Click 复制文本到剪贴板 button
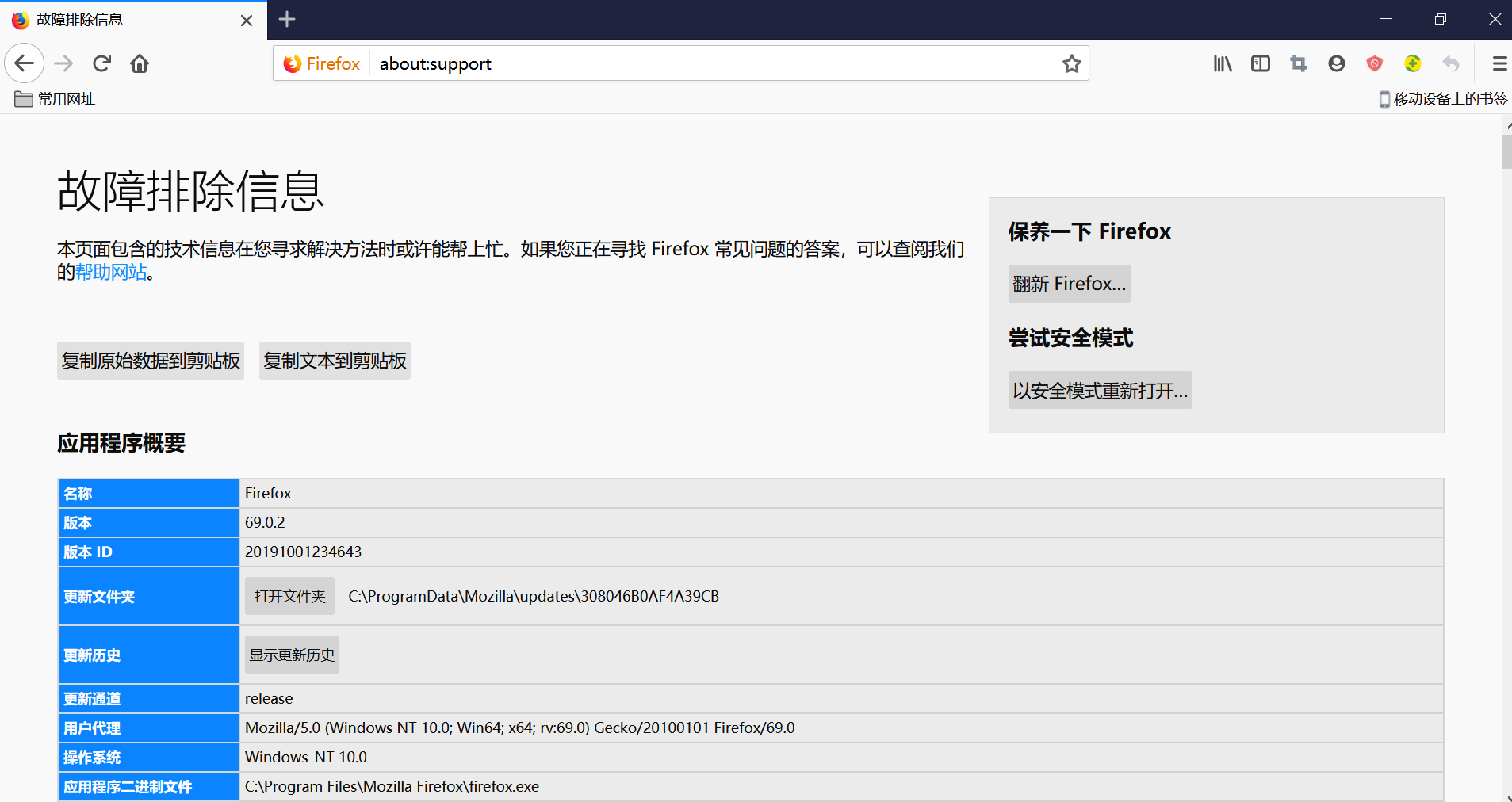The image size is (1512, 802). [335, 361]
